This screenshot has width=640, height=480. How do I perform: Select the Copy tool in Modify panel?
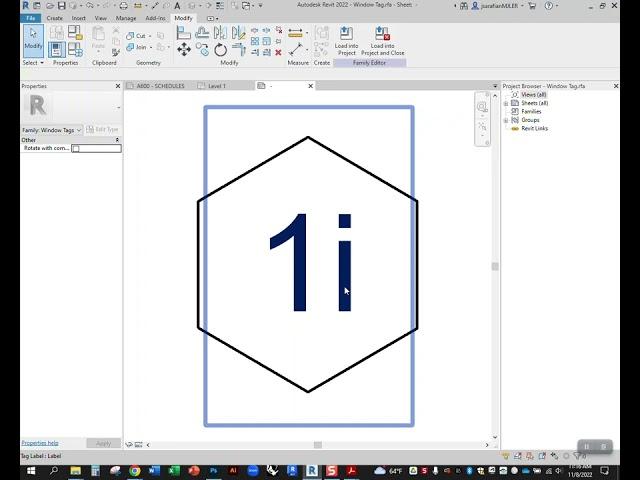[202, 50]
